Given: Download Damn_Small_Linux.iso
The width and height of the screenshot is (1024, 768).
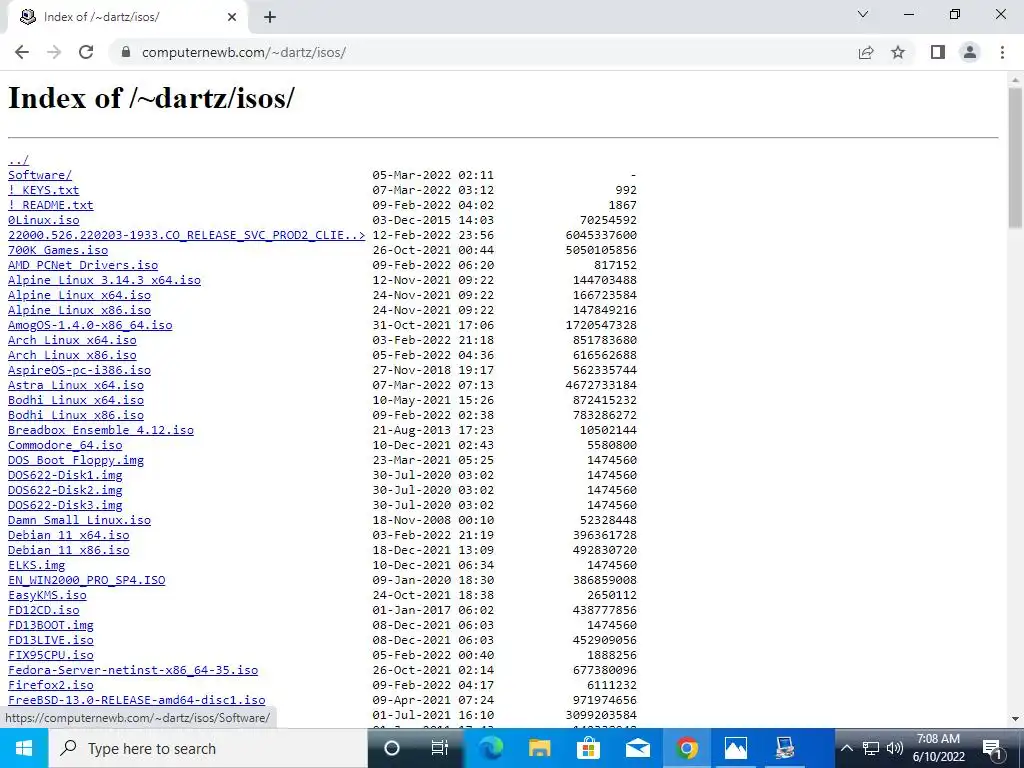Looking at the screenshot, I should (79, 520).
